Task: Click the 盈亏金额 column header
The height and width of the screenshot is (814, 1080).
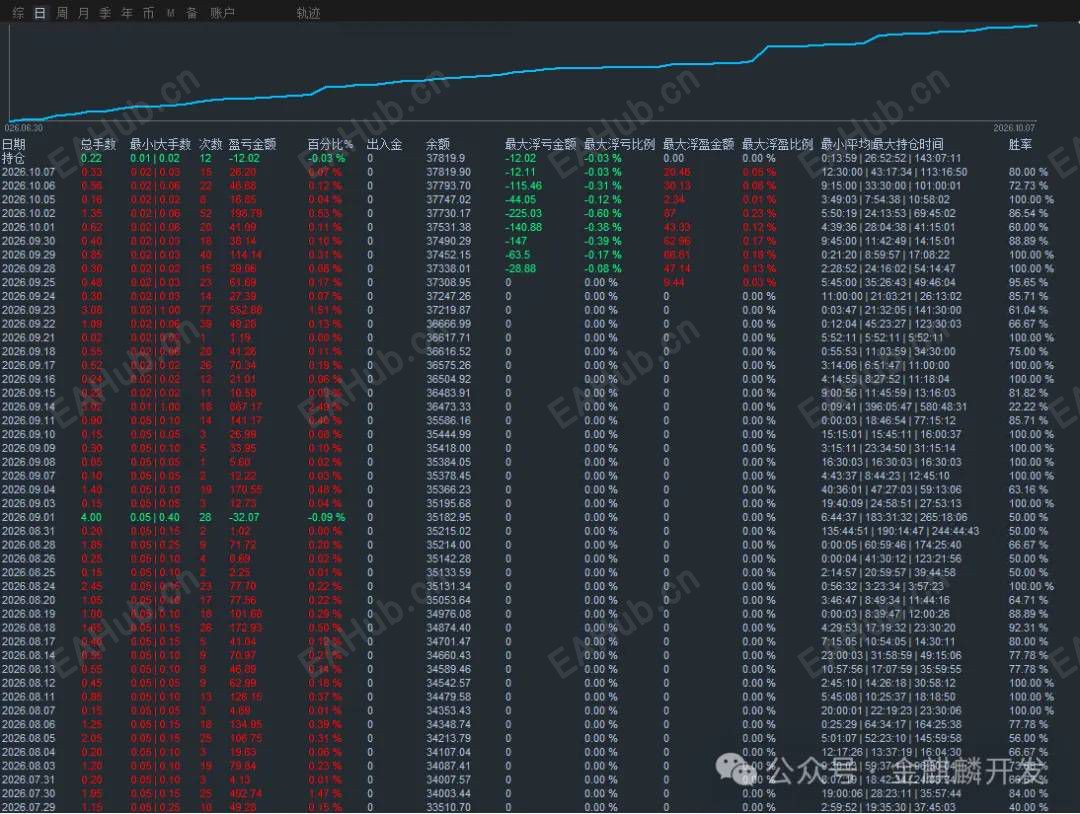Action: point(252,144)
